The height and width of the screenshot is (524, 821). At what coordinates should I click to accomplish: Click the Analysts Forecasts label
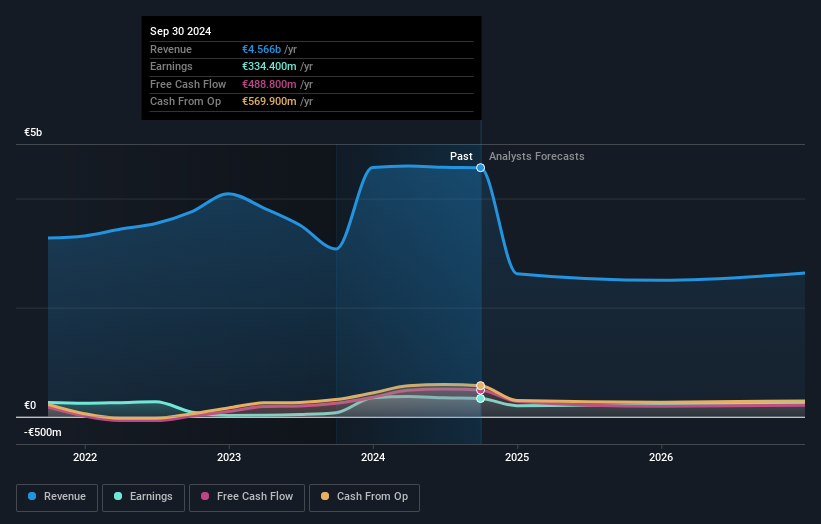pyautogui.click(x=537, y=156)
